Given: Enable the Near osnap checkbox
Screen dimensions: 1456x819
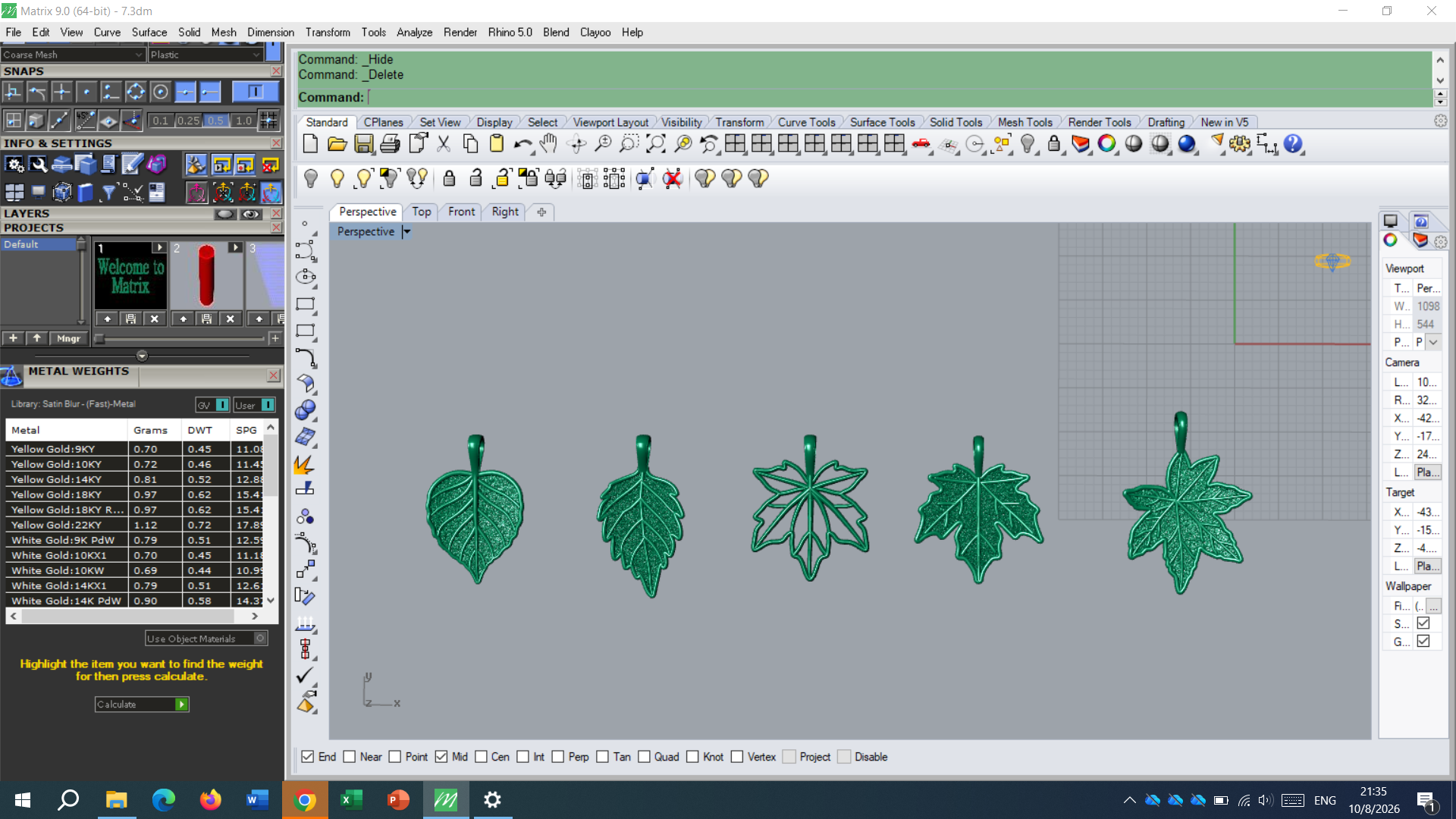Looking at the screenshot, I should click(350, 757).
